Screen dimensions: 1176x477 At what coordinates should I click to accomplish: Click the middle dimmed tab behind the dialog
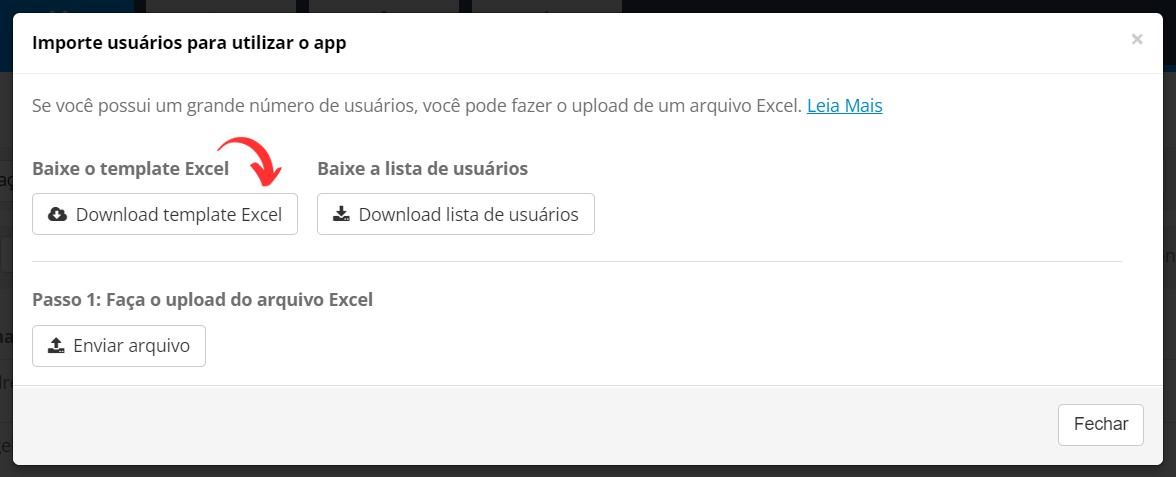pyautogui.click(x=384, y=7)
